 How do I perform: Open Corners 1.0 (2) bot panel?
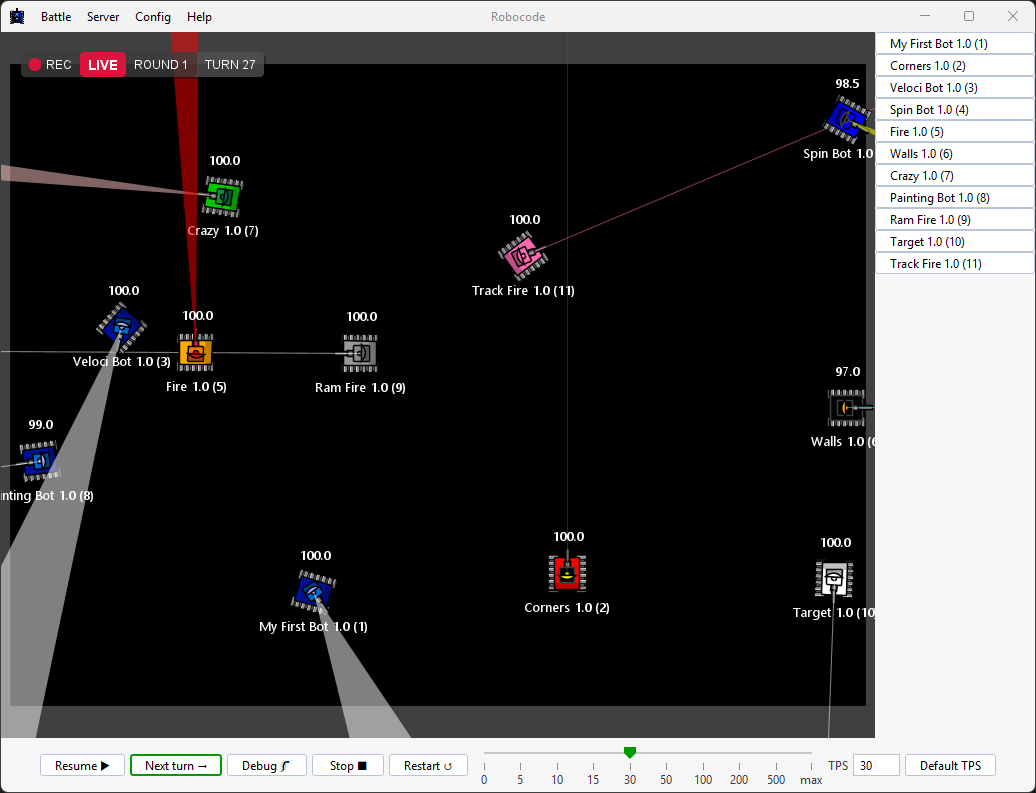[955, 65]
